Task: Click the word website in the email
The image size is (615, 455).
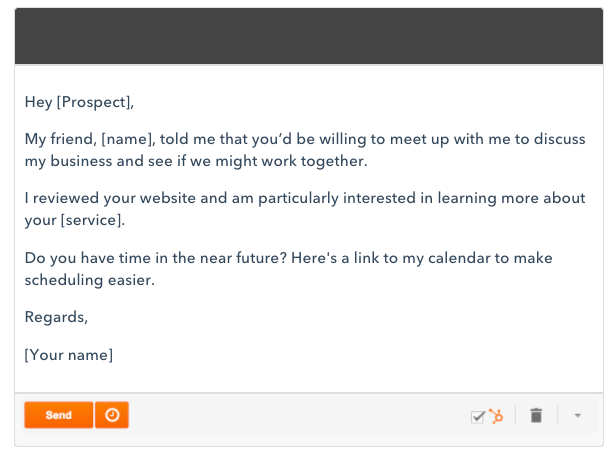Action: pyautogui.click(x=167, y=198)
